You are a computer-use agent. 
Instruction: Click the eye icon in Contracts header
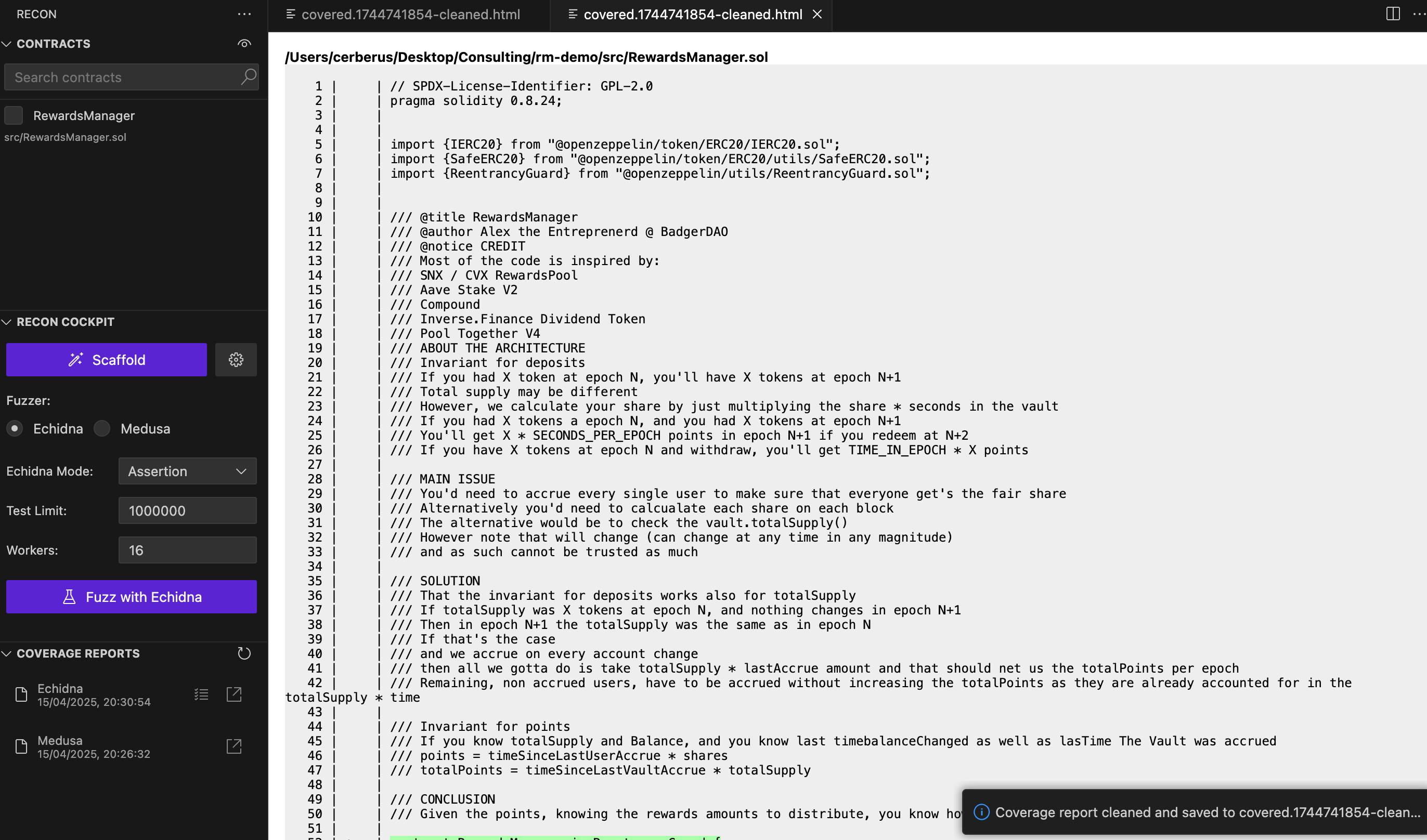click(x=244, y=44)
